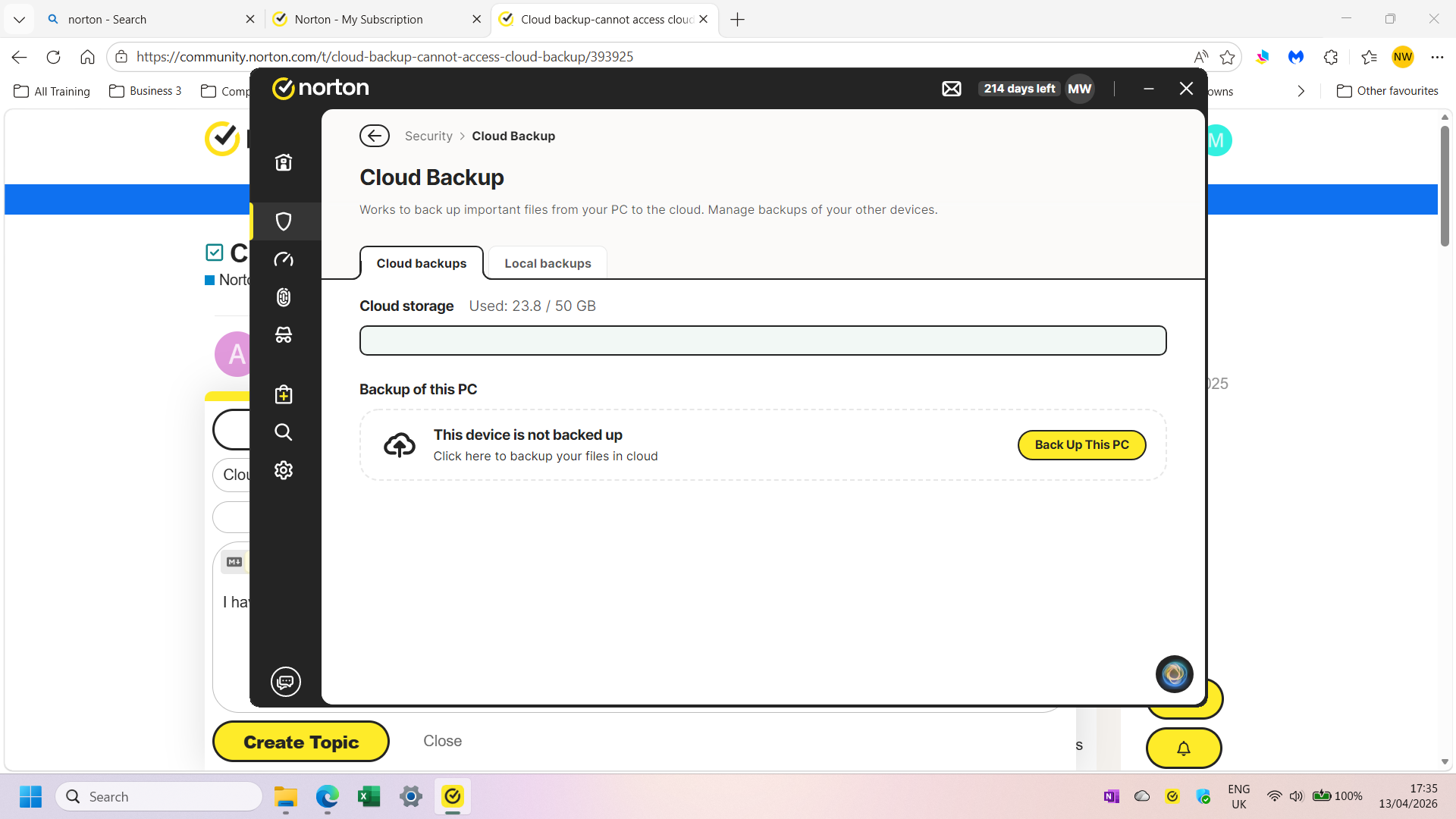
Task: Switch to the Cloud backups tab
Action: 422,263
